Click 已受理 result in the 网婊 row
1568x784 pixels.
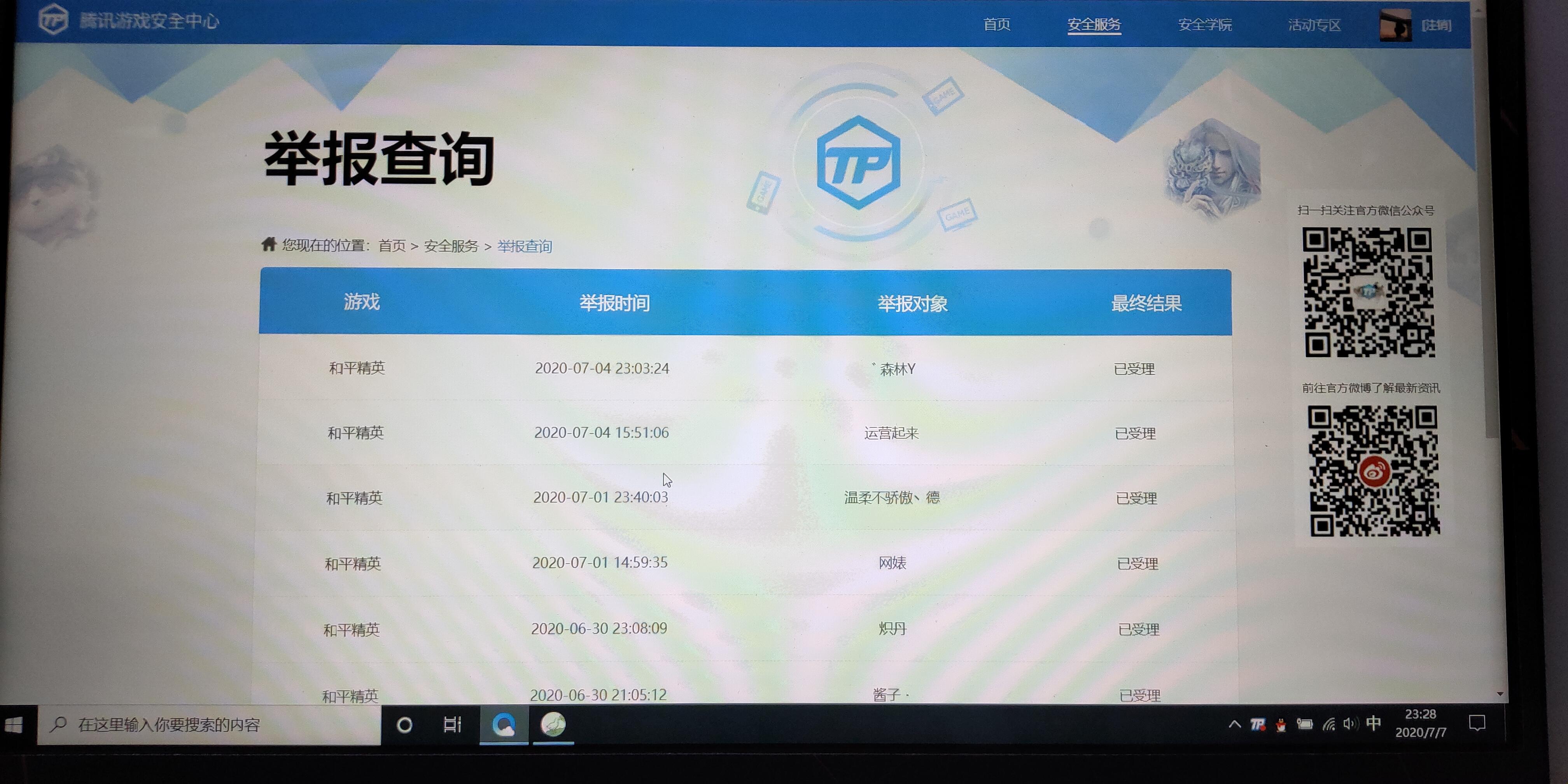1137,563
